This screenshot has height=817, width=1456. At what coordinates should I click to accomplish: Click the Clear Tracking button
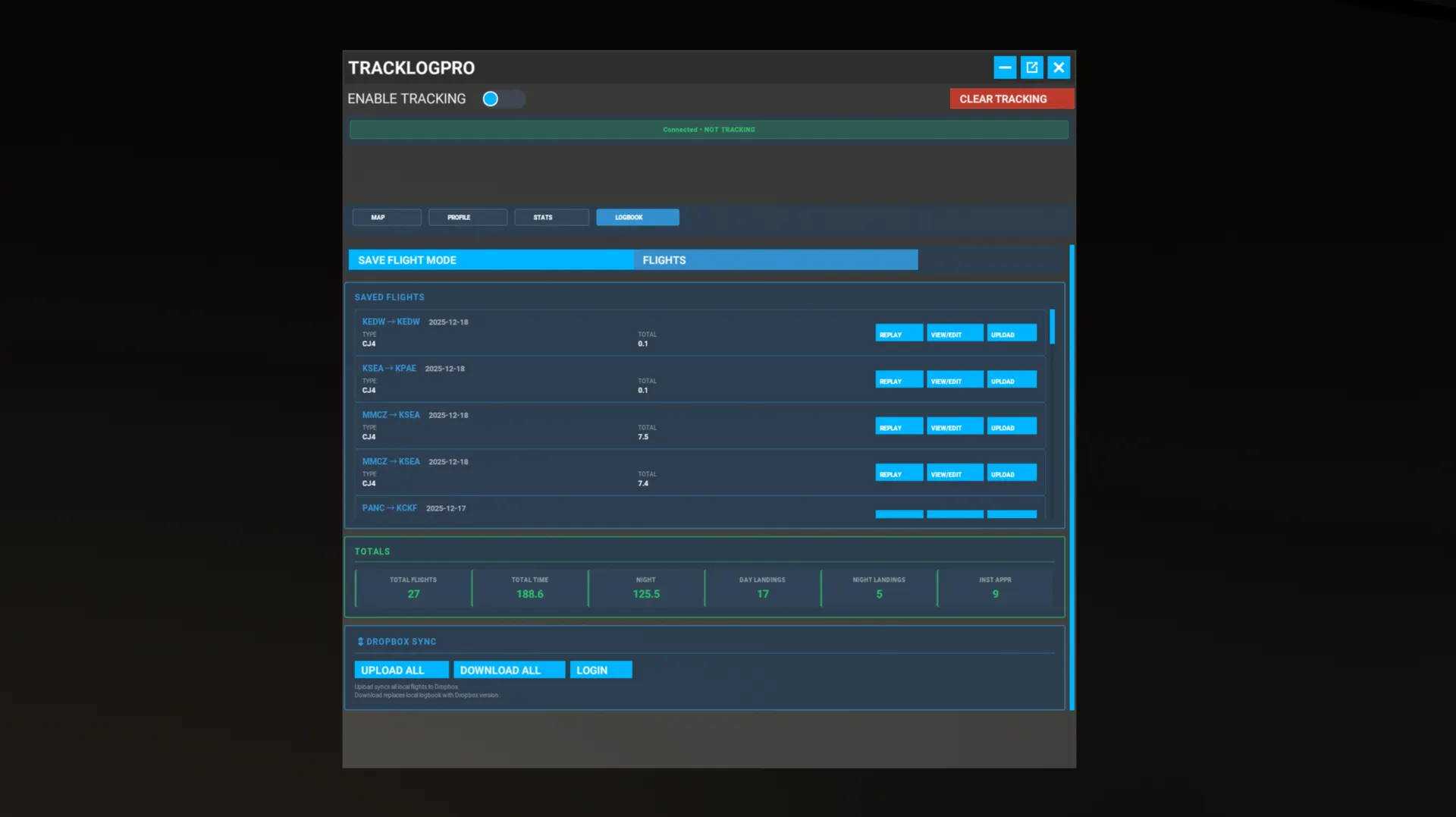coord(1011,99)
